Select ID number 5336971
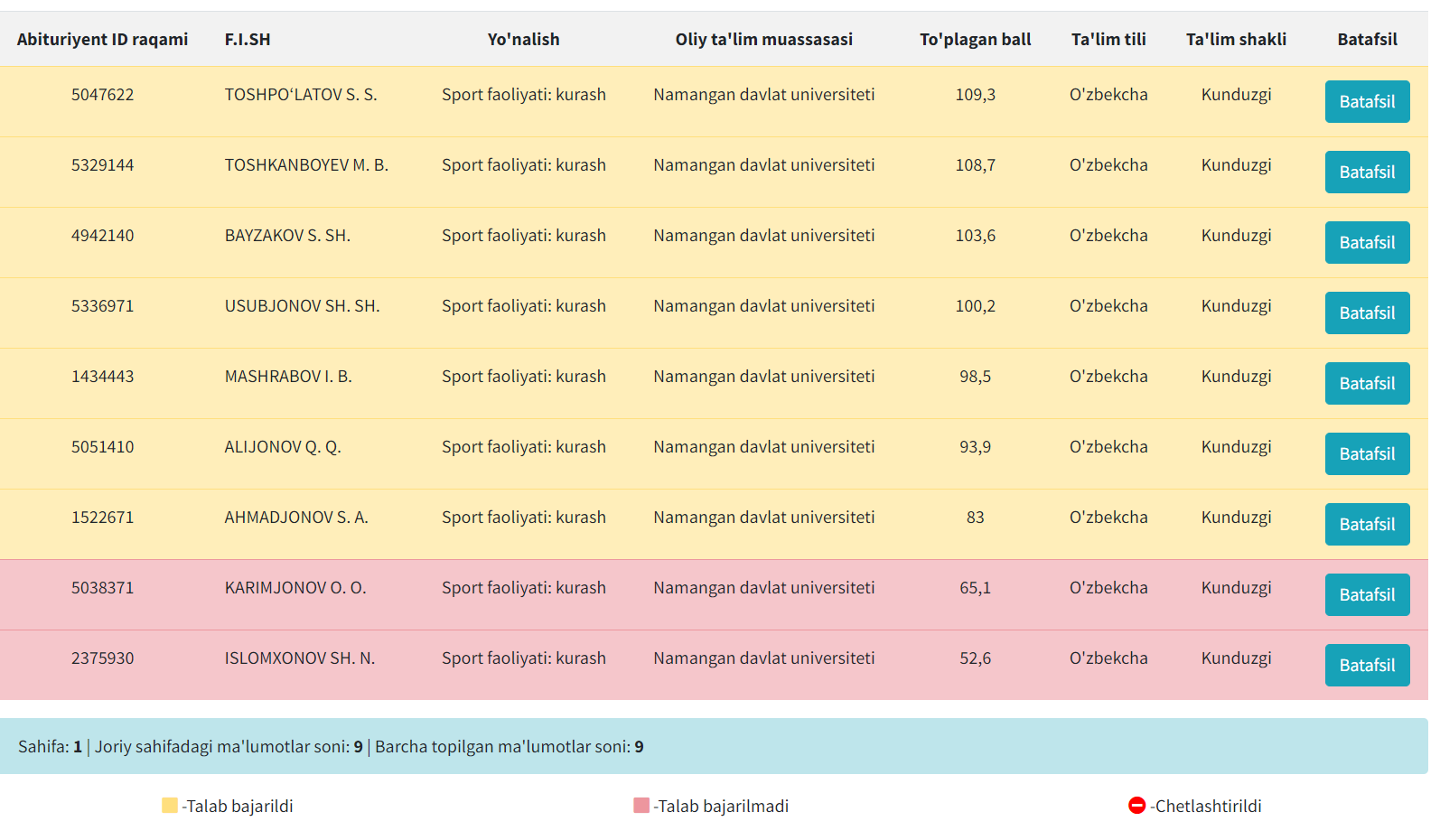Image resolution: width=1440 pixels, height=840 pixels. point(103,306)
